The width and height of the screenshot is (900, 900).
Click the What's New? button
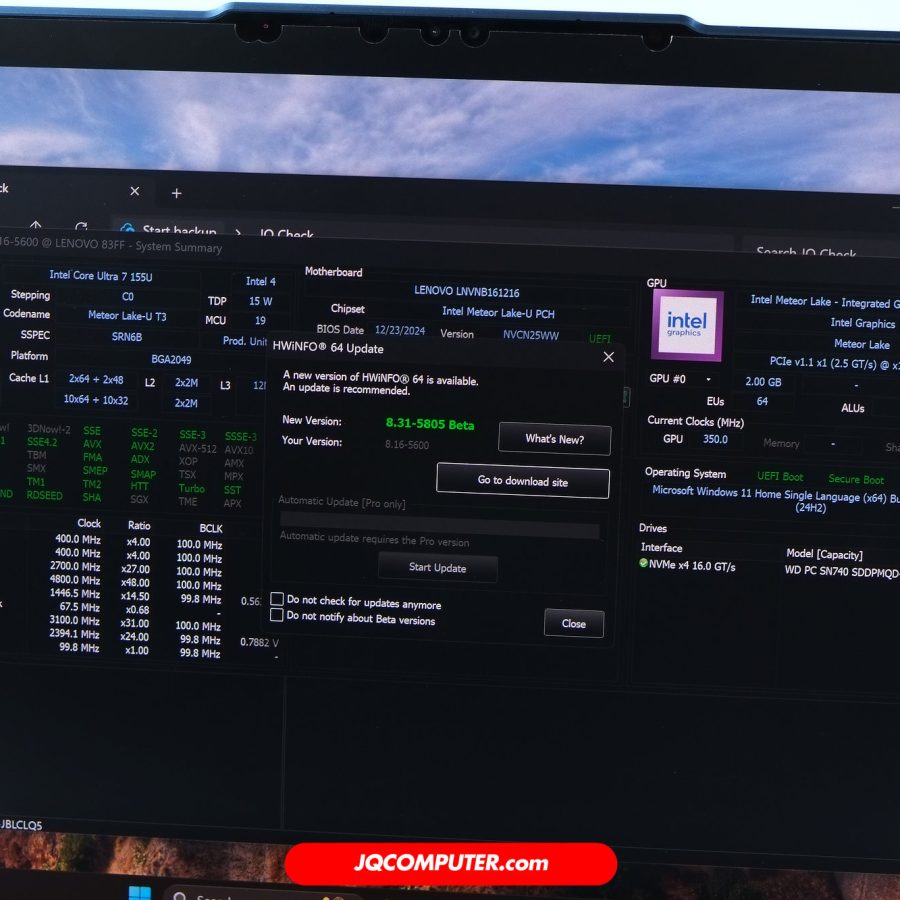[554, 439]
